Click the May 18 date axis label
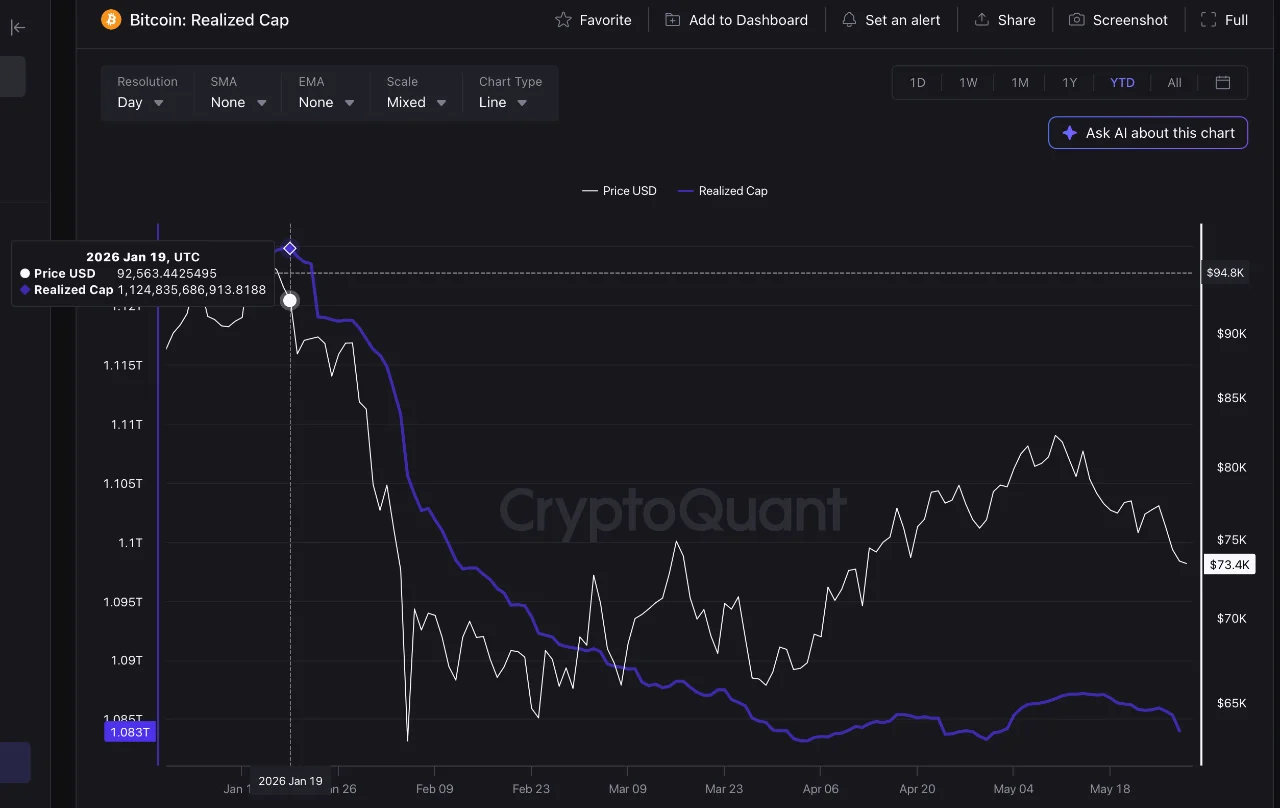This screenshot has height=808, width=1280. (1110, 789)
